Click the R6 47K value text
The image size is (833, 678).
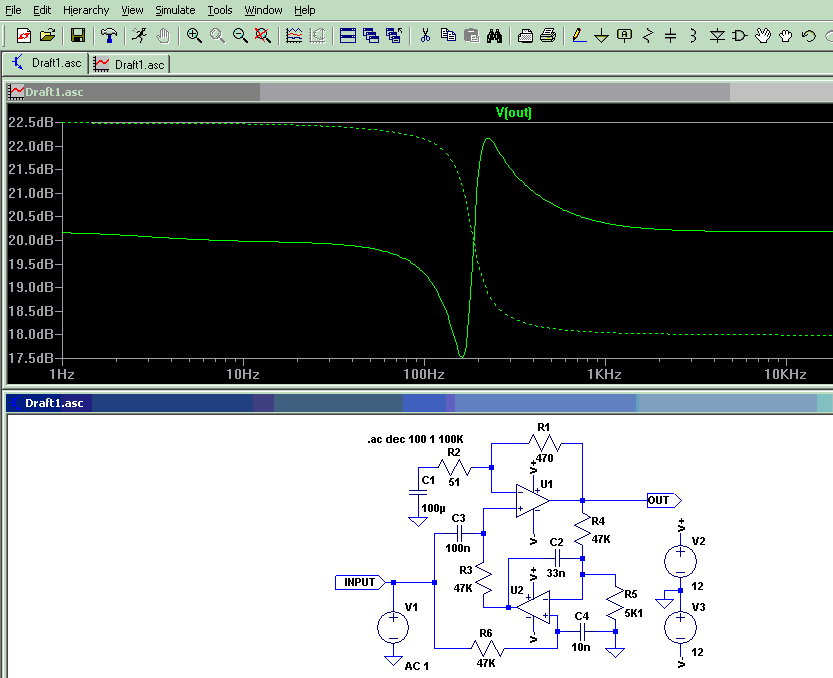(486, 663)
